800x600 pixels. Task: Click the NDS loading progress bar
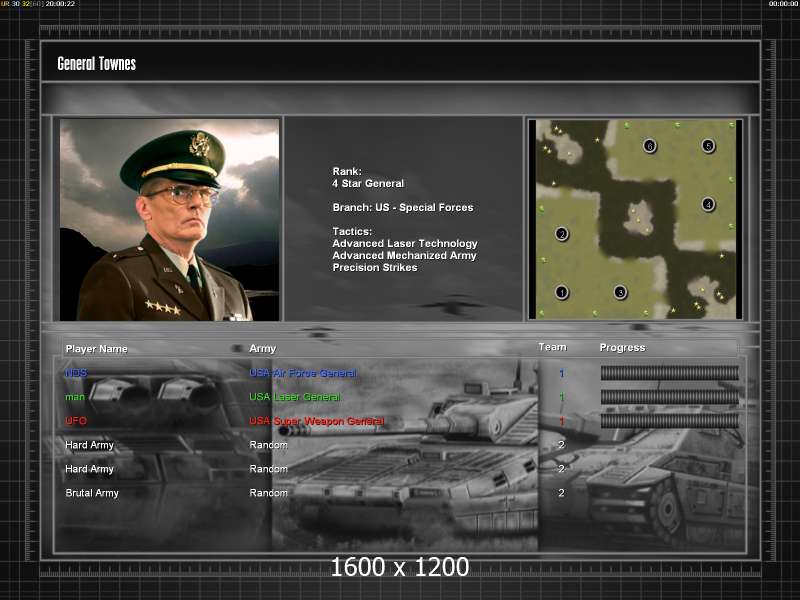pos(669,373)
